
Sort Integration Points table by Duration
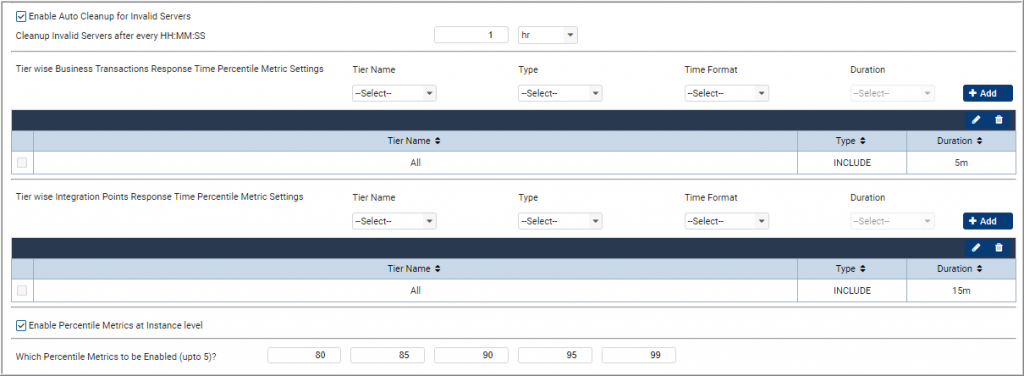[x=961, y=268]
